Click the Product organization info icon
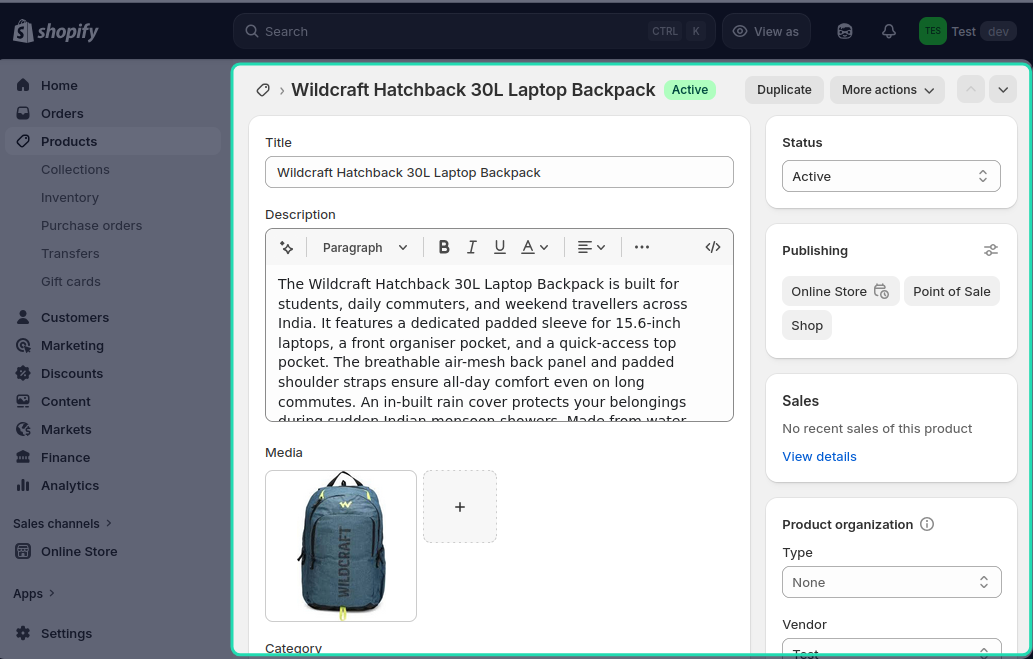The height and width of the screenshot is (659, 1033). pyautogui.click(x=926, y=525)
